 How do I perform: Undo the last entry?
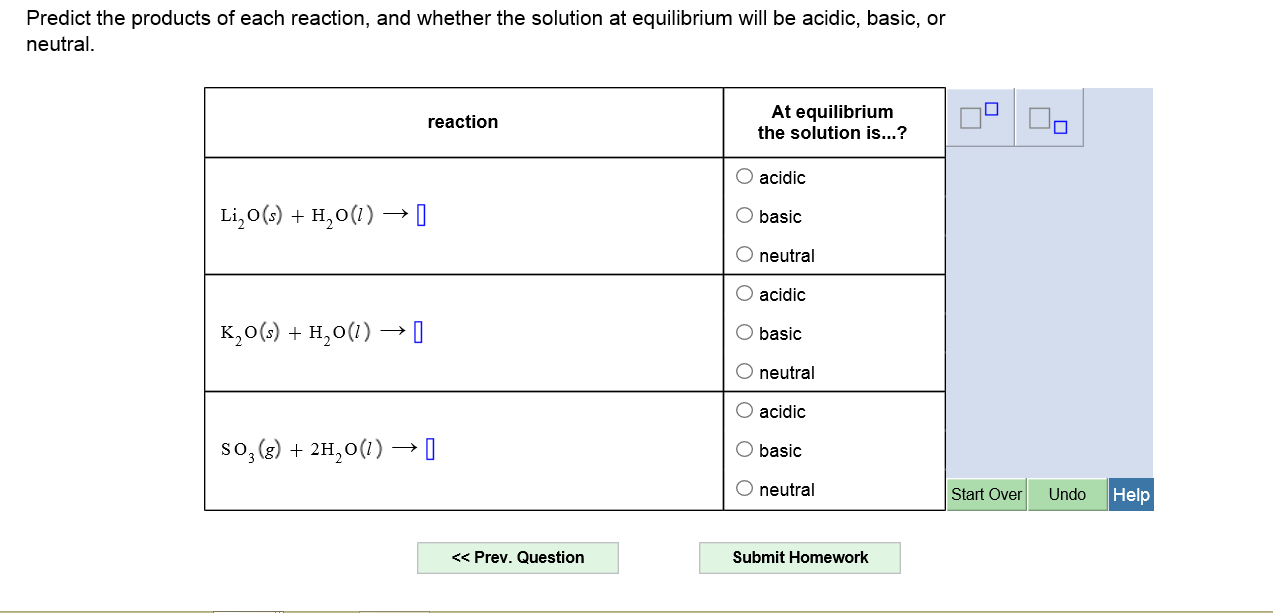(x=1067, y=494)
